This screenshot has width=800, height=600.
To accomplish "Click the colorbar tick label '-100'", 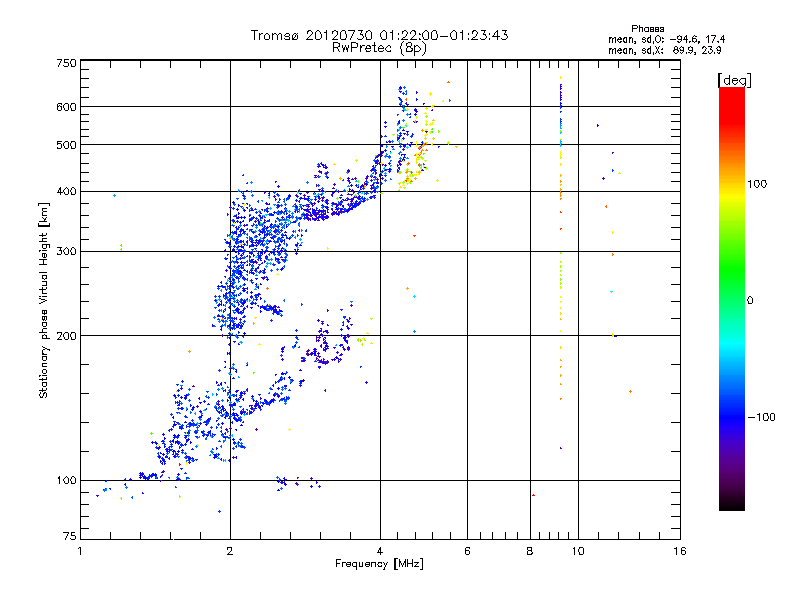I will (761, 417).
